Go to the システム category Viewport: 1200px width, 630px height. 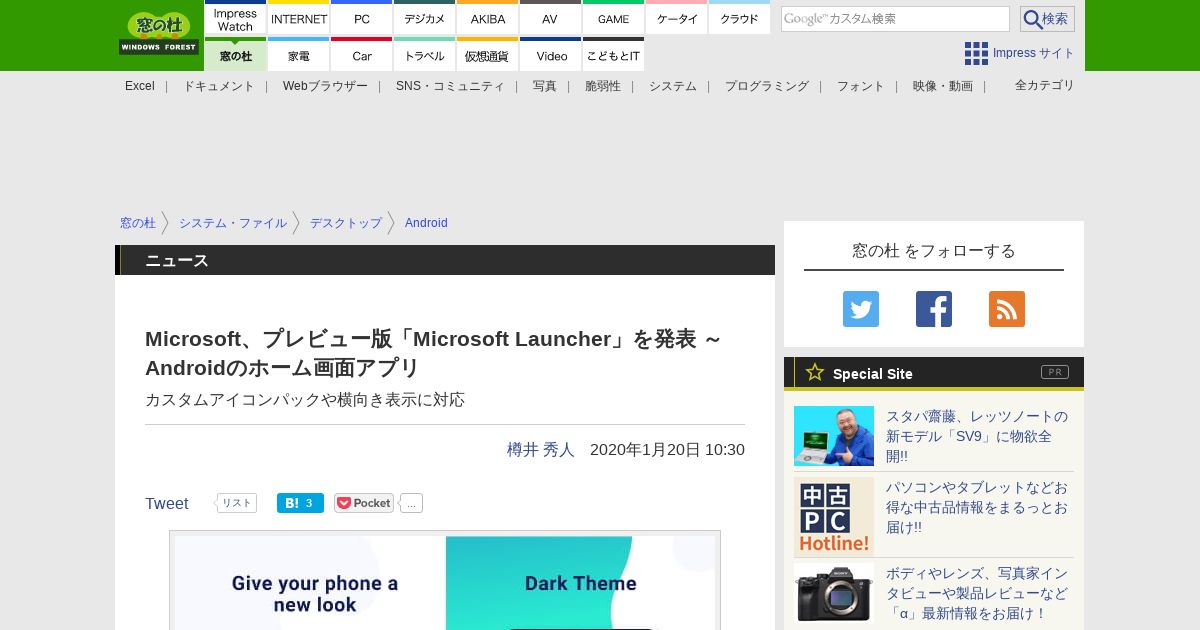click(673, 86)
